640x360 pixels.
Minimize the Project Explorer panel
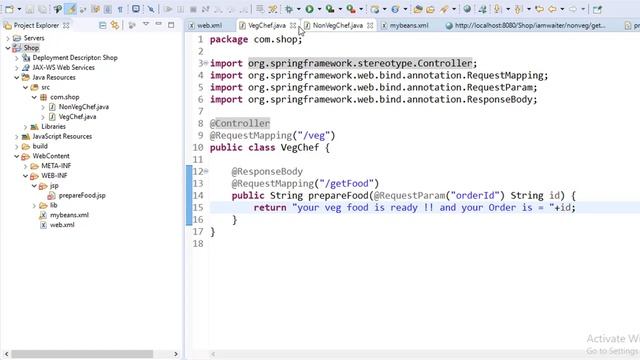[158, 24]
